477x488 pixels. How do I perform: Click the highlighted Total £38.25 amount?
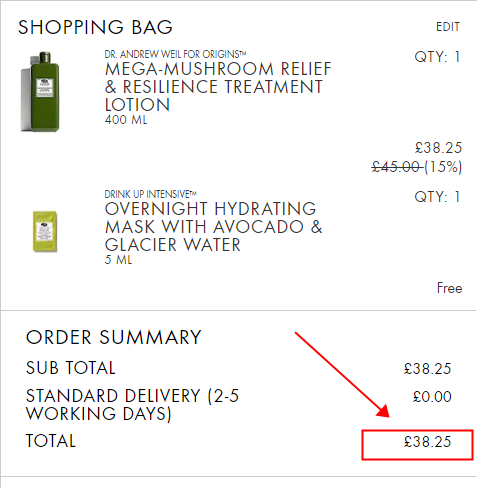pos(427,442)
